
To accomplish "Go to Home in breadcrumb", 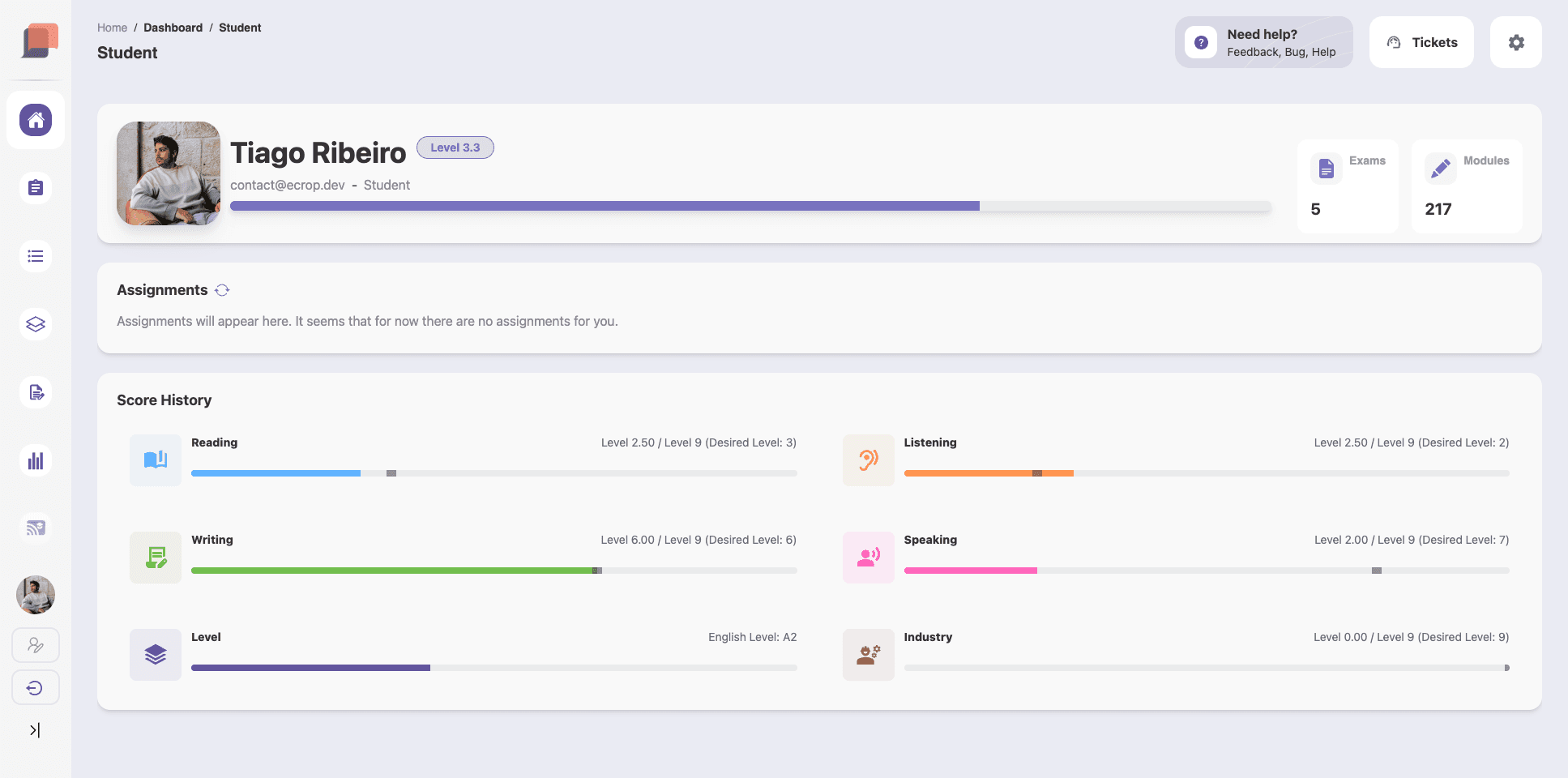I will (x=112, y=28).
